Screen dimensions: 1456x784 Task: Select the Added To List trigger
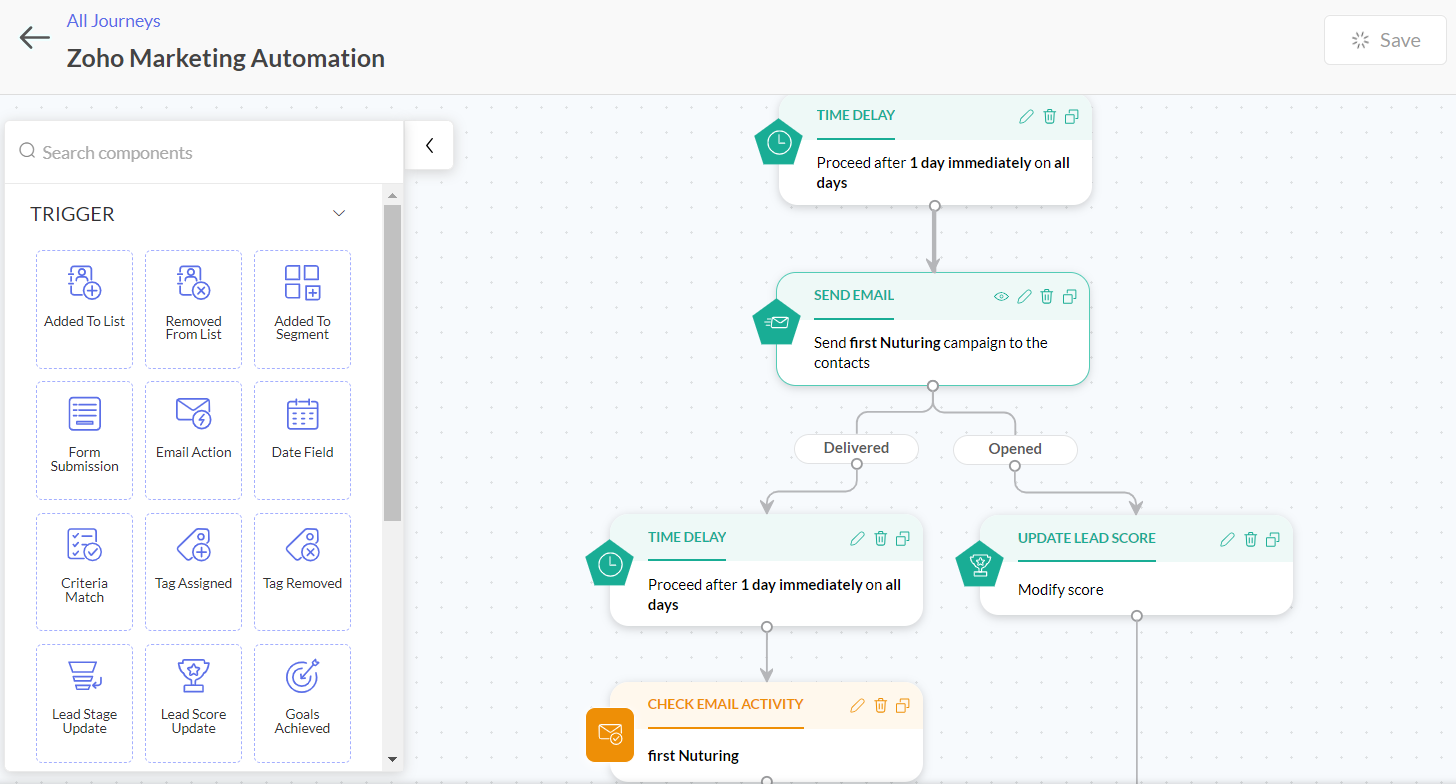(x=85, y=309)
